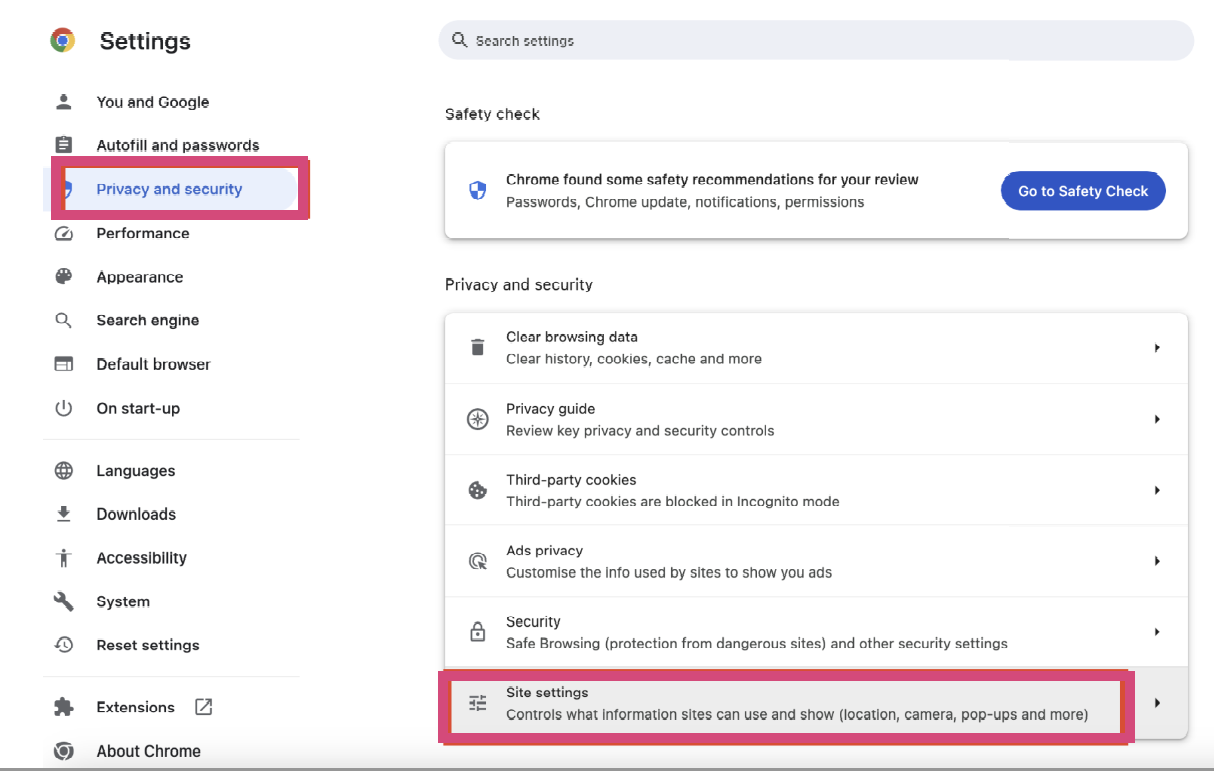The height and width of the screenshot is (771, 1214).
Task: Click the On start-up power icon
Action: pos(64,408)
